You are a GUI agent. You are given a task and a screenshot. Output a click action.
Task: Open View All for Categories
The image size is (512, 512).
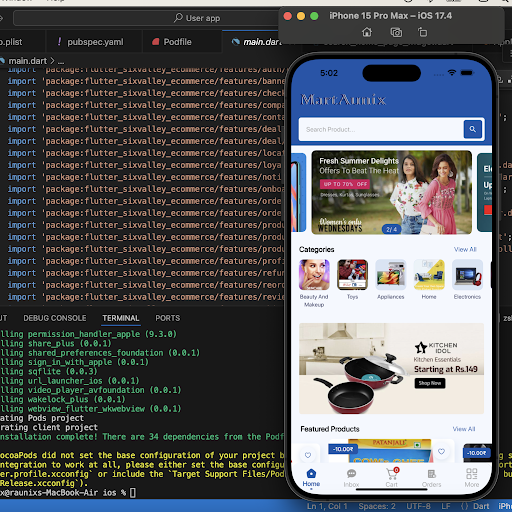click(465, 249)
